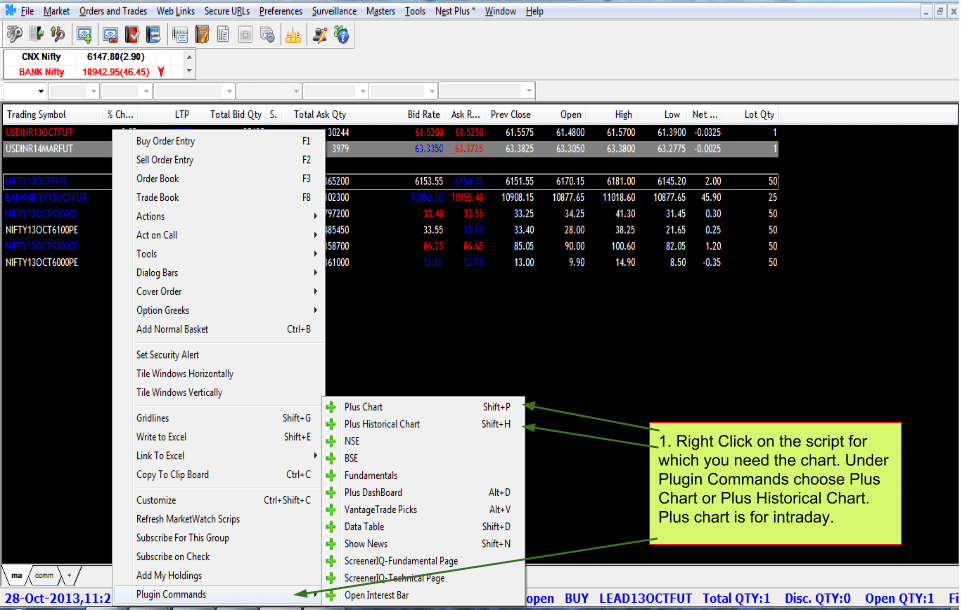The width and height of the screenshot is (961, 610).
Task: Open the Surveillance menu
Action: tap(334, 11)
